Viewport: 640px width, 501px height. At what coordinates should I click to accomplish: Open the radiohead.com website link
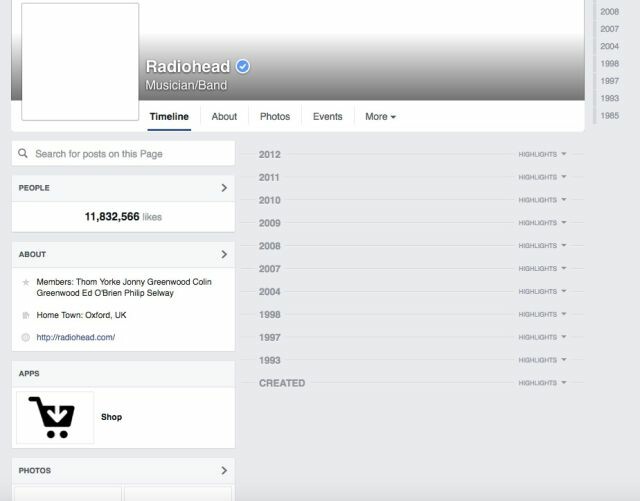[x=76, y=337]
